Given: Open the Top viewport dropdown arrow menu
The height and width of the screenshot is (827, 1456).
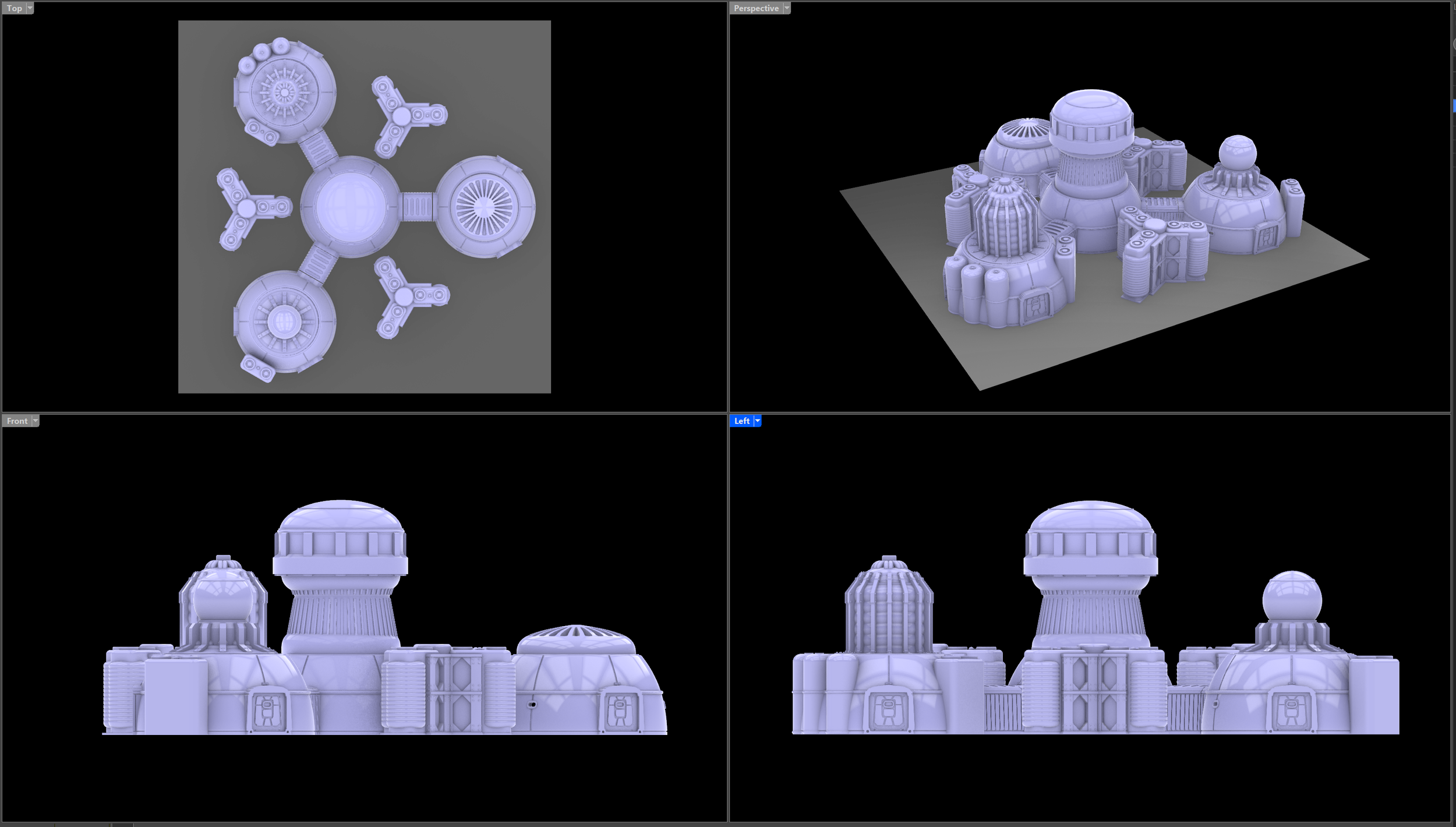Looking at the screenshot, I should click(30, 8).
